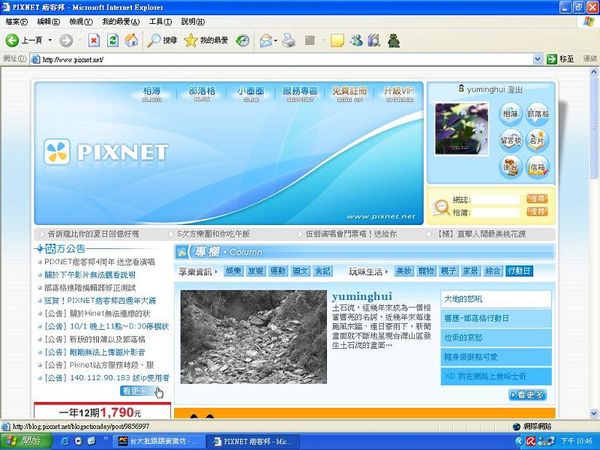Go to the Home page icon
The height and width of the screenshot is (450, 600).
point(131,40)
